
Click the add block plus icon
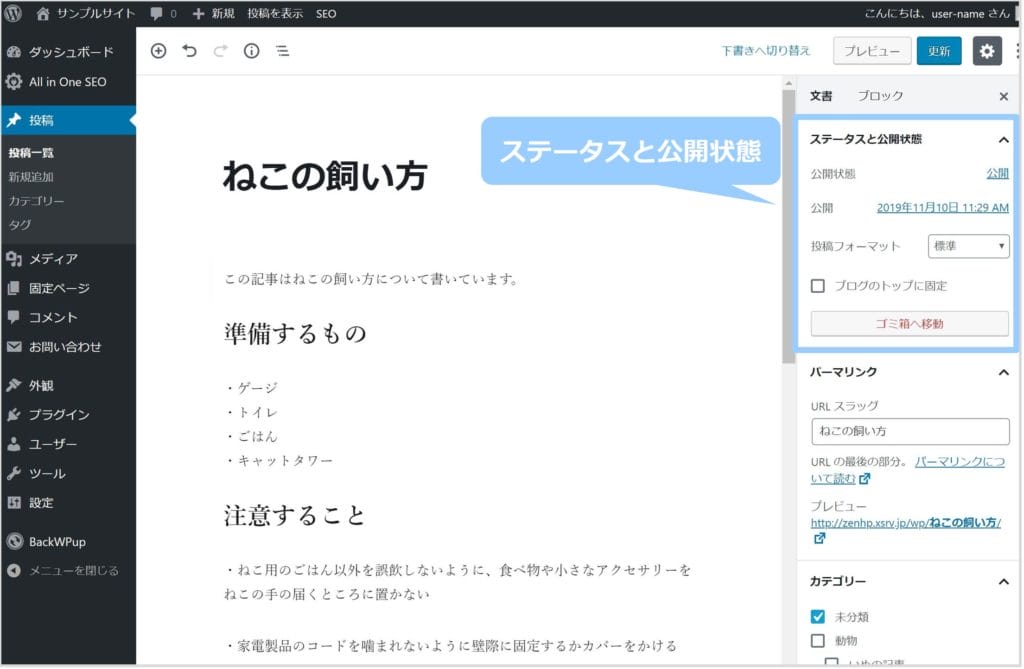point(158,51)
